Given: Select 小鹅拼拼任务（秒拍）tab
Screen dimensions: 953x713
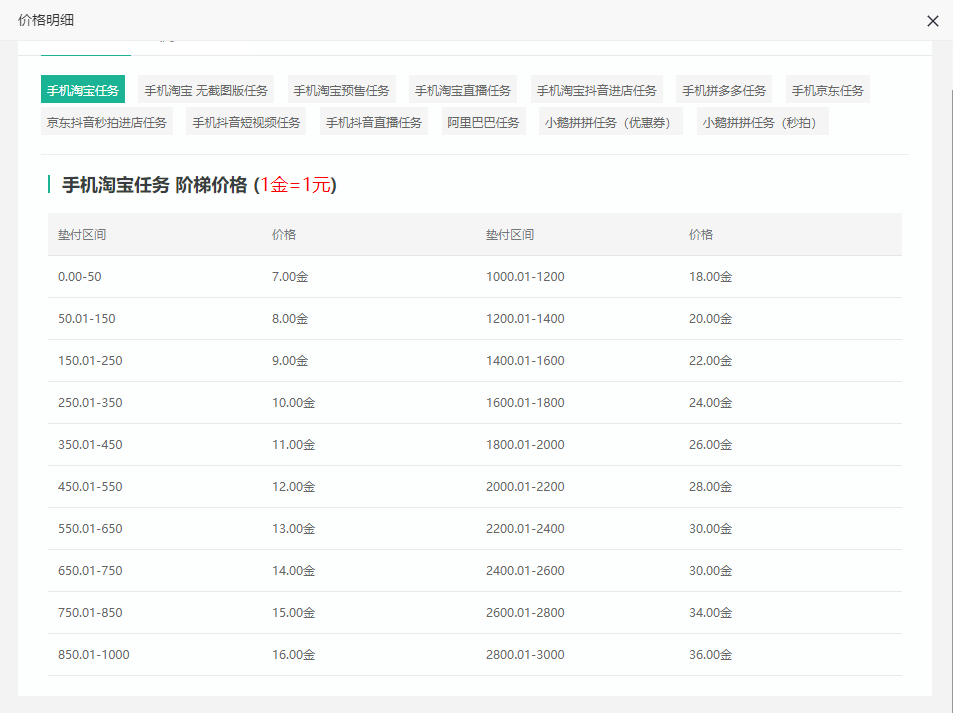Looking at the screenshot, I should point(762,122).
